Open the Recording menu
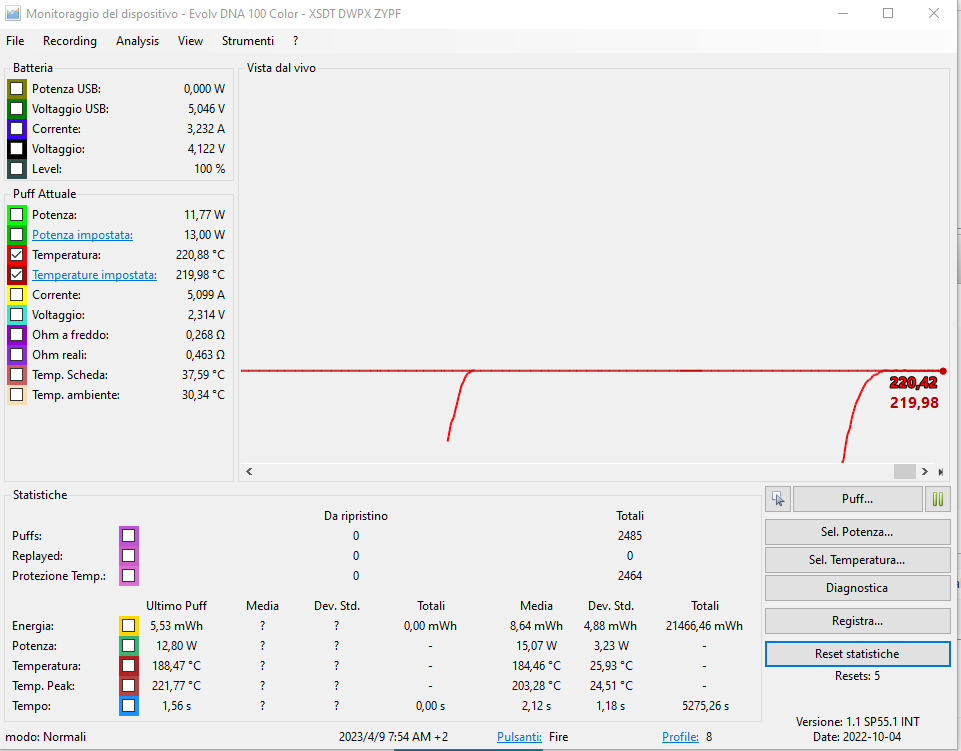This screenshot has width=961, height=751. pos(70,41)
